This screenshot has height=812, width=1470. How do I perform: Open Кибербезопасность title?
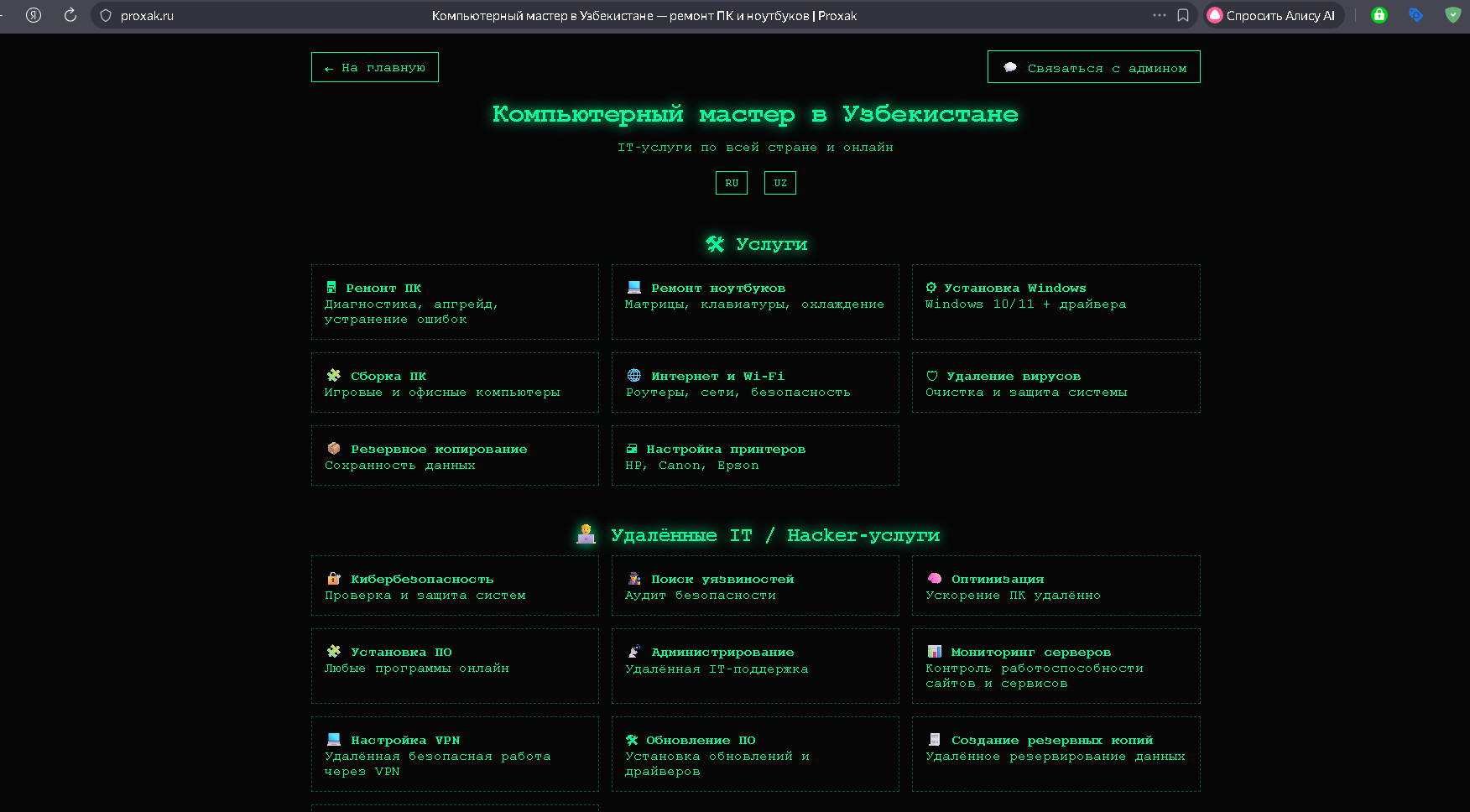pyautogui.click(x=422, y=579)
